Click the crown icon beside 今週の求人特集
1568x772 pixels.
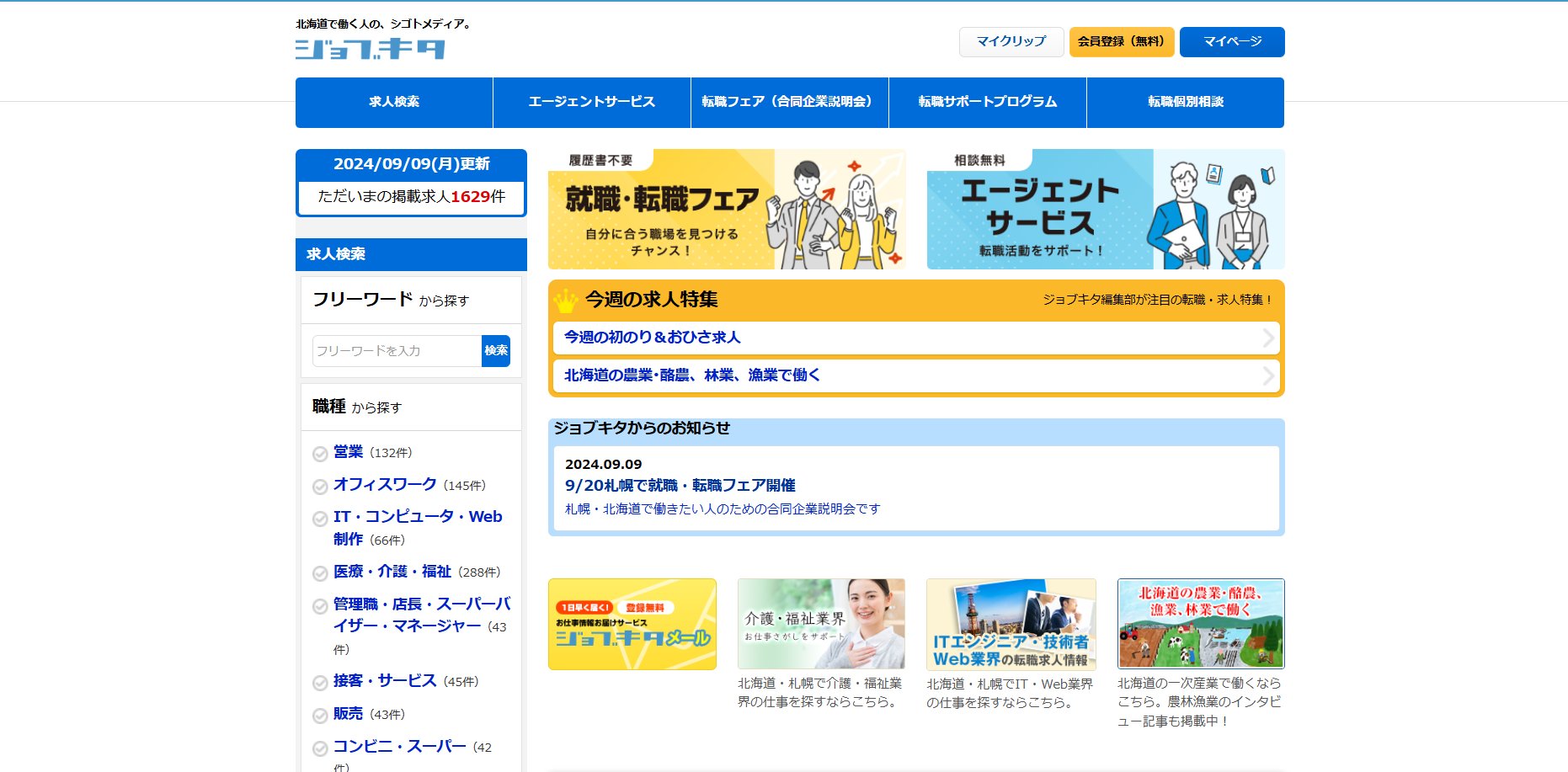pos(565,301)
